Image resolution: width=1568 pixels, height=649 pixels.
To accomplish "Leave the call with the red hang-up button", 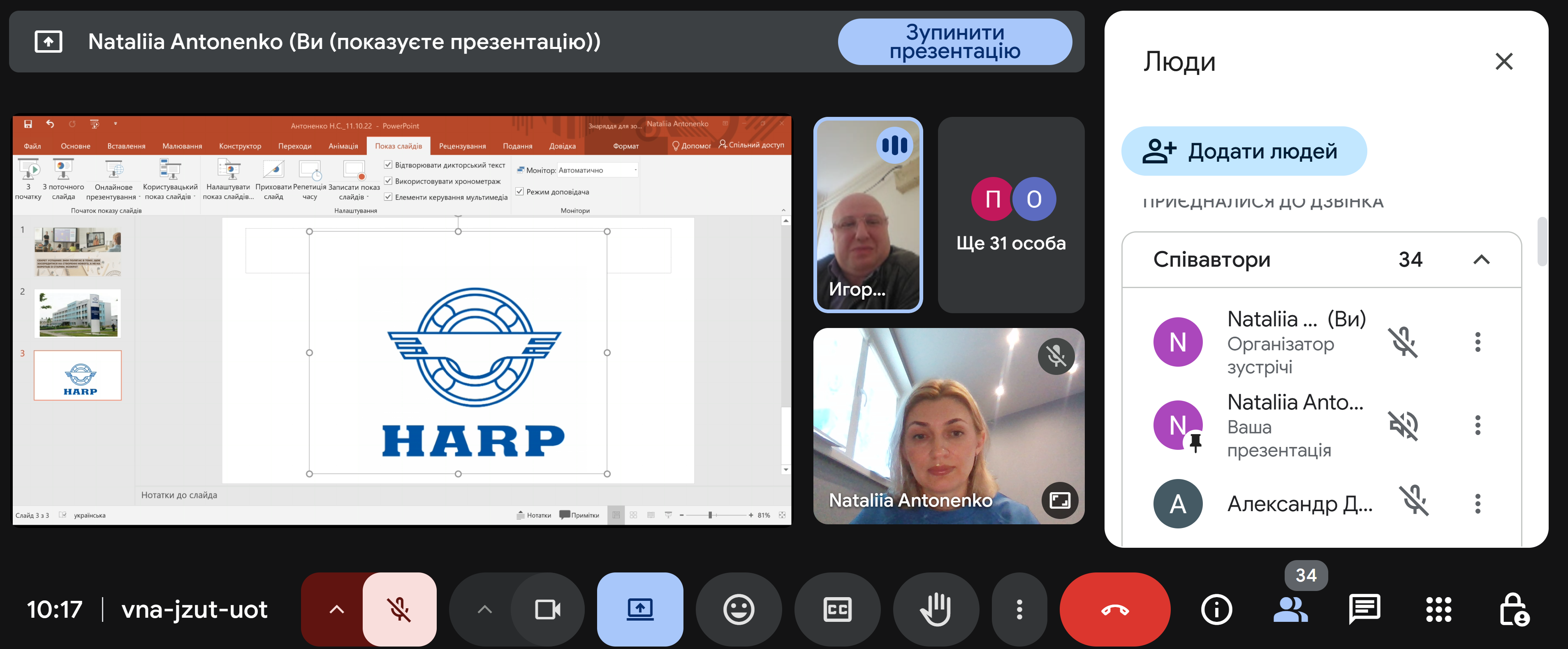I will pos(1114,609).
